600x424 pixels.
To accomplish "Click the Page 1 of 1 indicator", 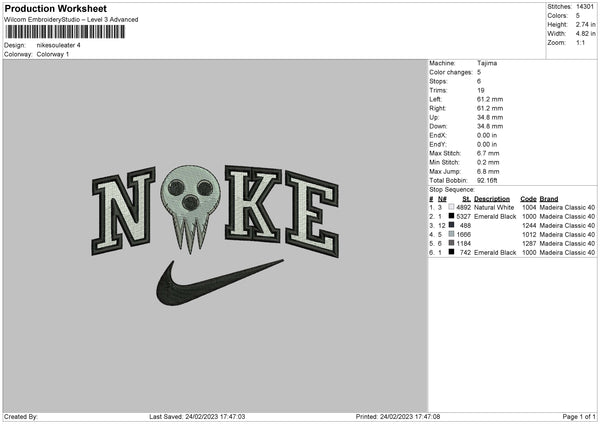I will pyautogui.click(x=579, y=416).
